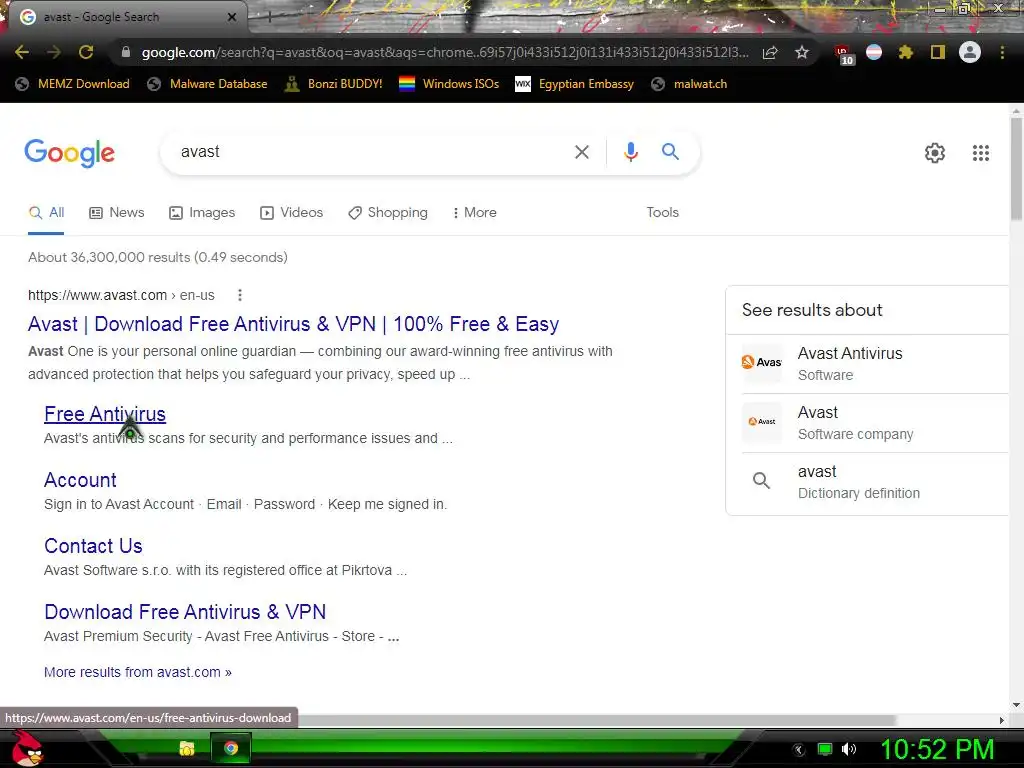
Task: Click the Google logo
Action: coord(69,153)
